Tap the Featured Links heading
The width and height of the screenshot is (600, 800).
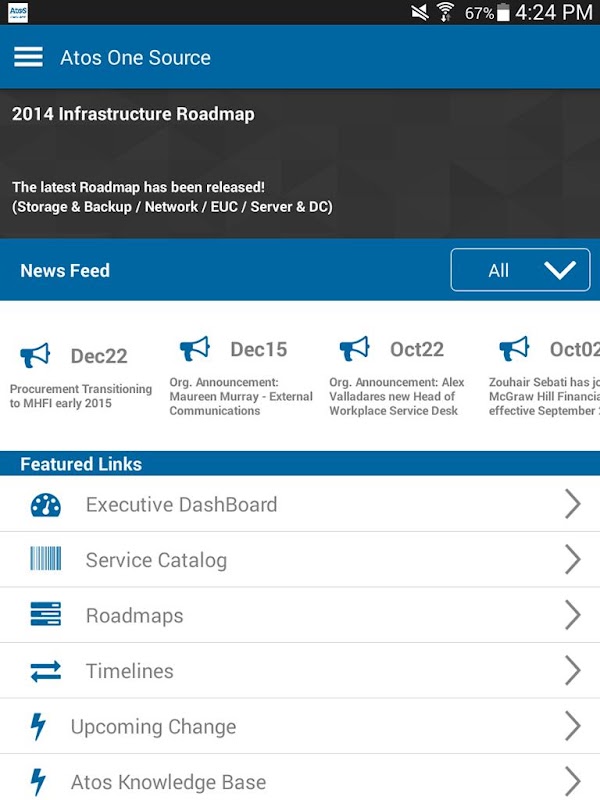point(81,464)
